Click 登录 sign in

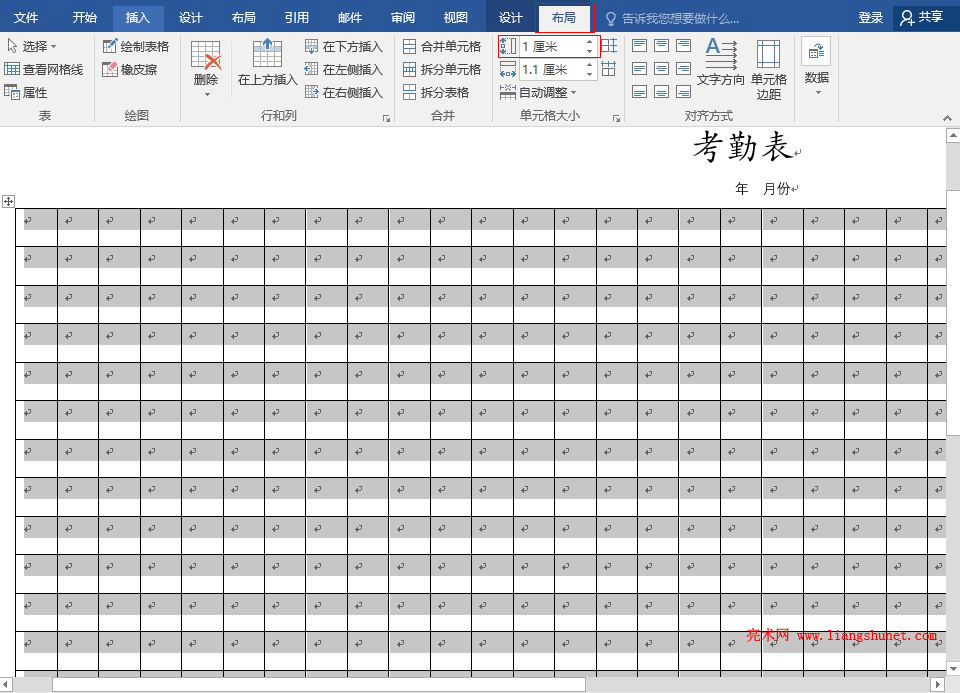tap(870, 18)
